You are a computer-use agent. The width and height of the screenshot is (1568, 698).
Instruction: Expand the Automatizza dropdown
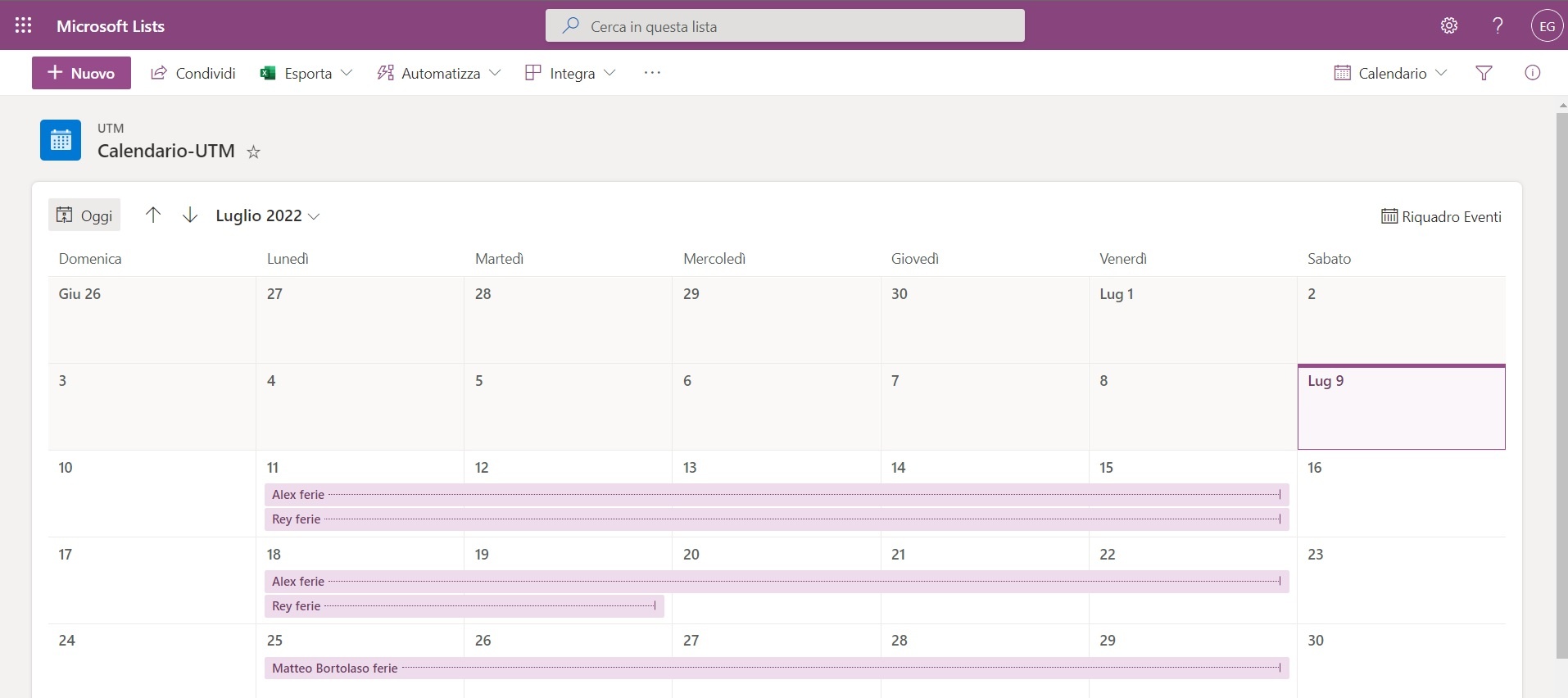coord(439,73)
